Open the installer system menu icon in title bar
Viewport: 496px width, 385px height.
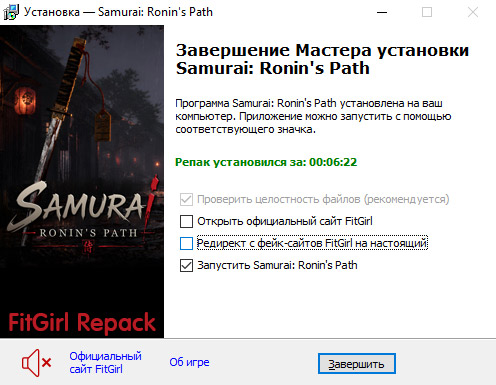[11, 12]
